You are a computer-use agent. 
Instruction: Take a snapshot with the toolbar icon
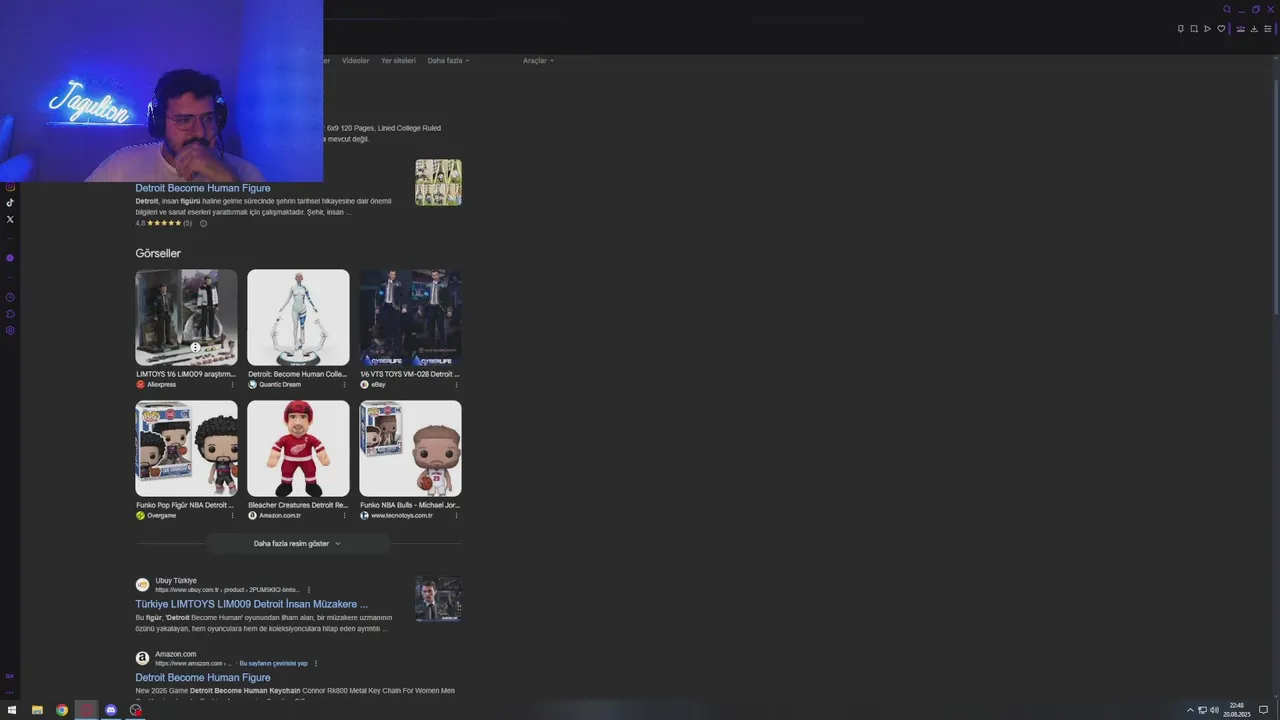[1194, 29]
